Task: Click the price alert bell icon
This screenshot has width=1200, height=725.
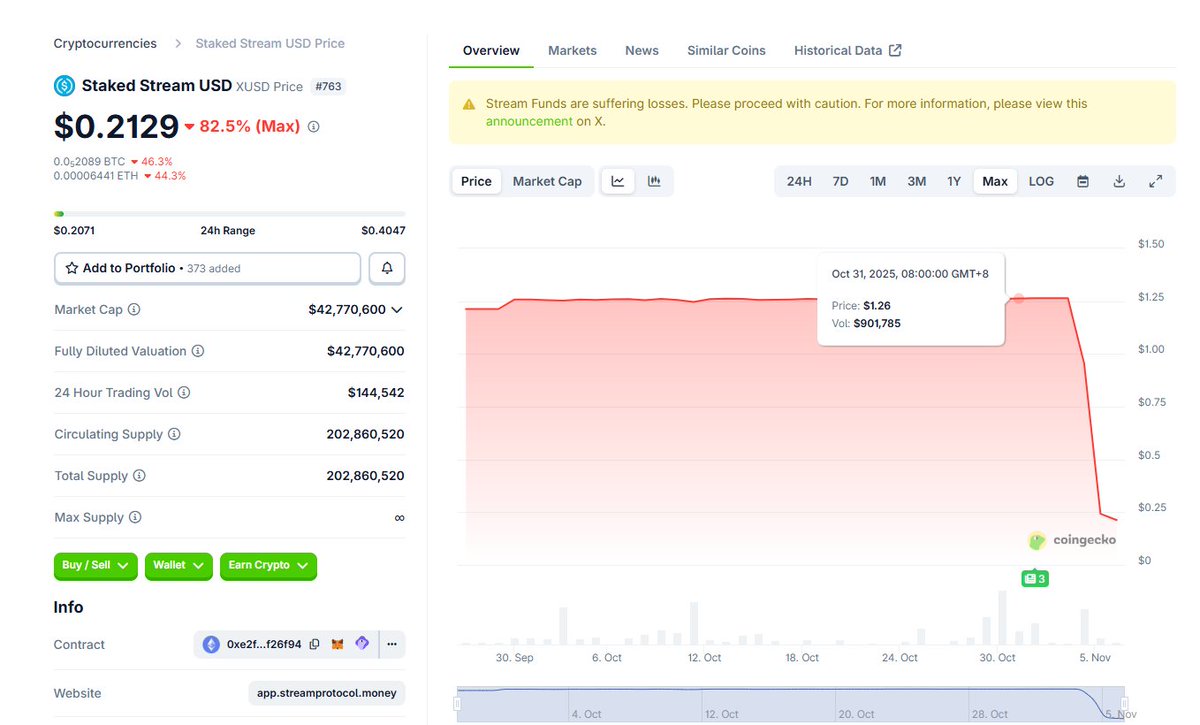Action: (387, 268)
